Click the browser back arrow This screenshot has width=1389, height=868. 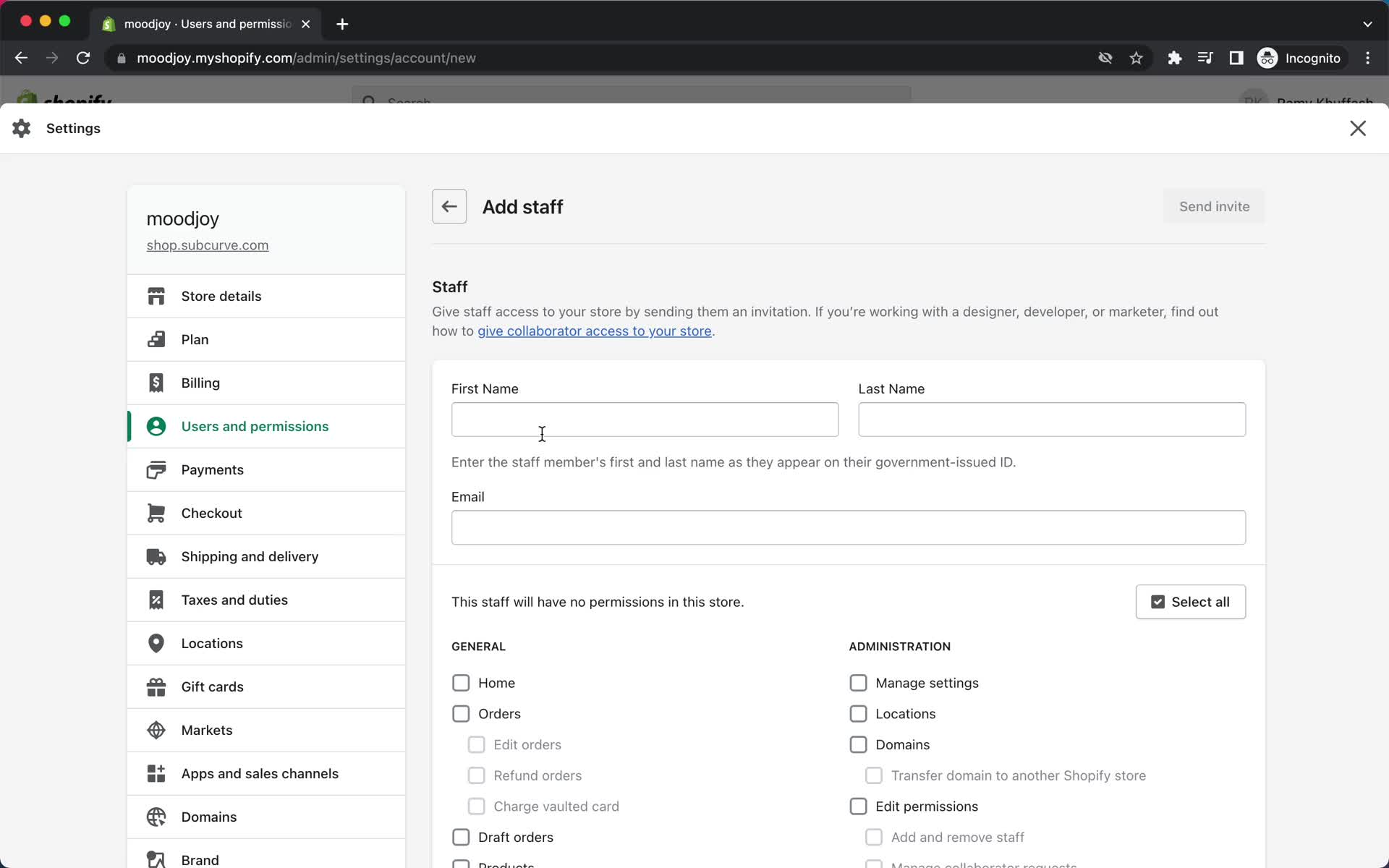point(21,58)
